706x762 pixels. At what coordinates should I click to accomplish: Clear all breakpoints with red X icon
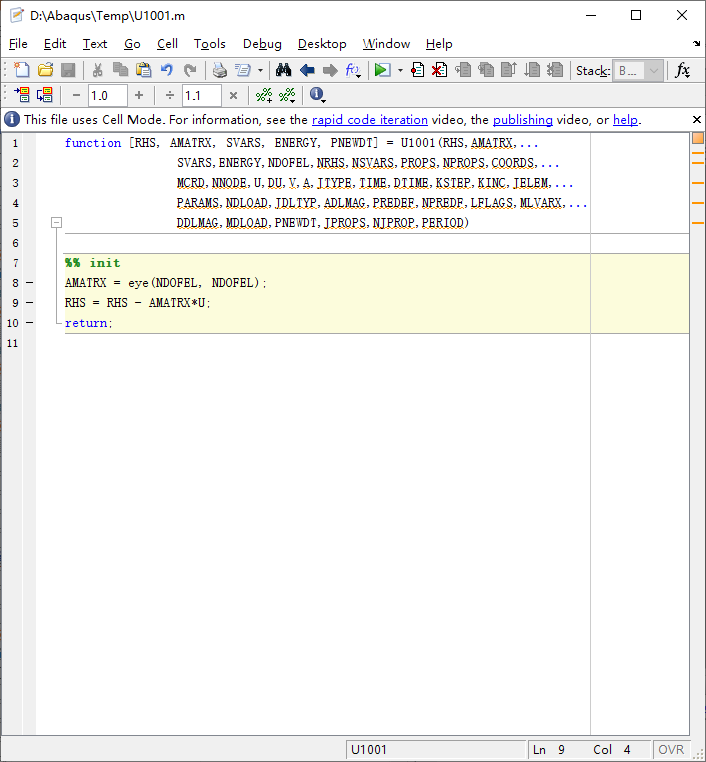(440, 70)
